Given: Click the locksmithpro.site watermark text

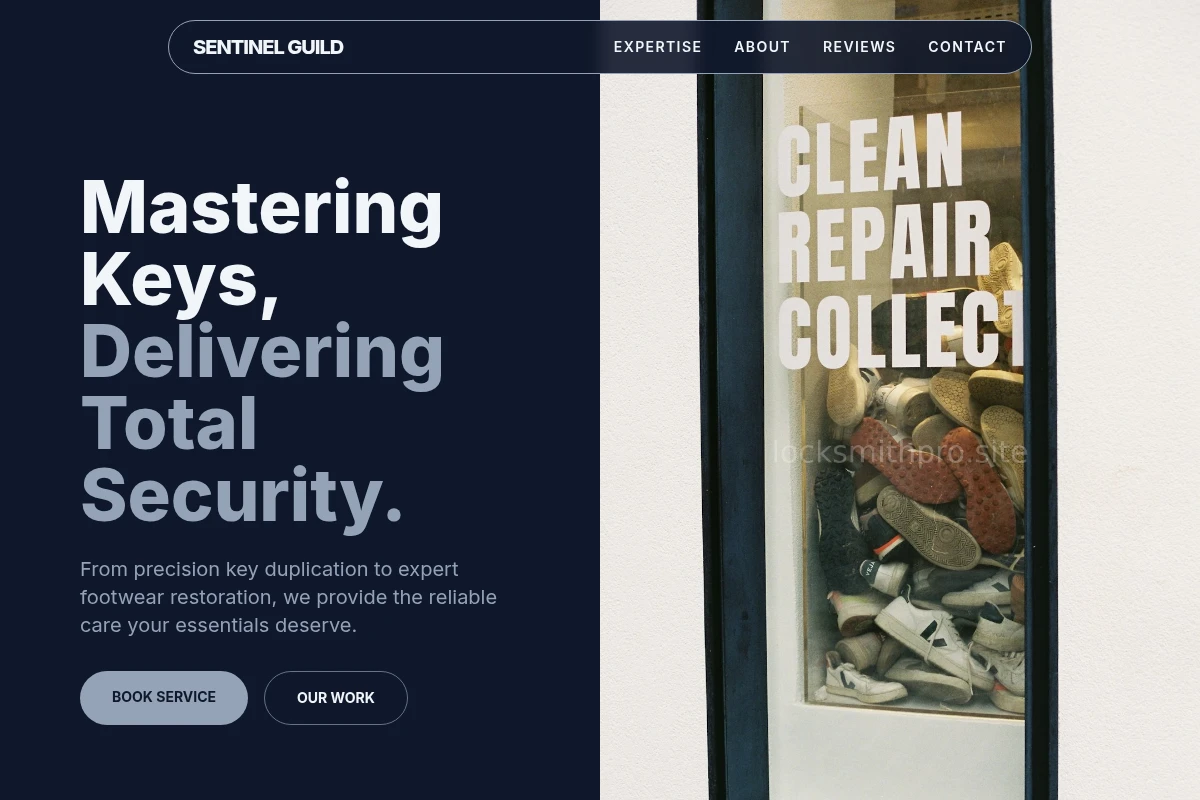Looking at the screenshot, I should tap(900, 452).
